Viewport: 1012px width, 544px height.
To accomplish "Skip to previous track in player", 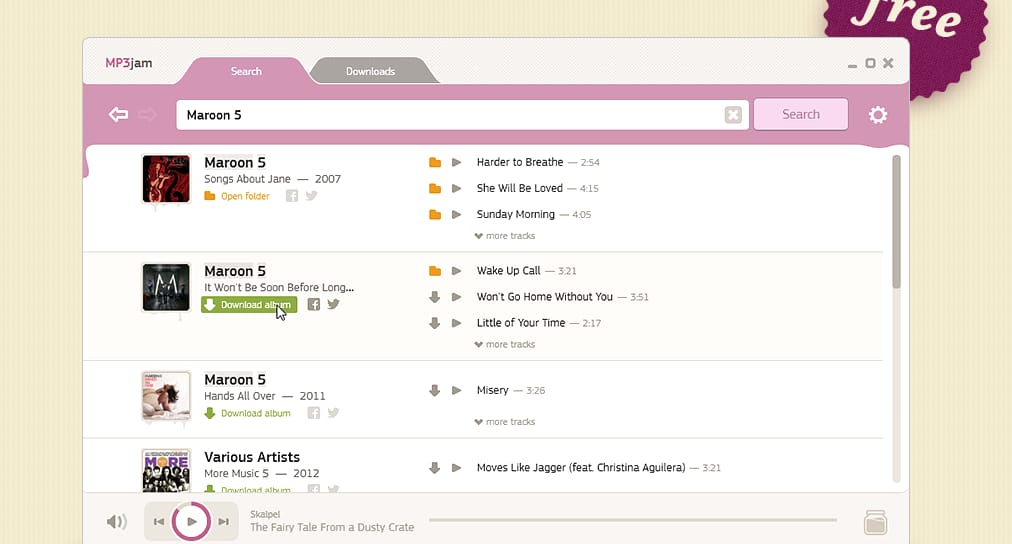I will 159,521.
